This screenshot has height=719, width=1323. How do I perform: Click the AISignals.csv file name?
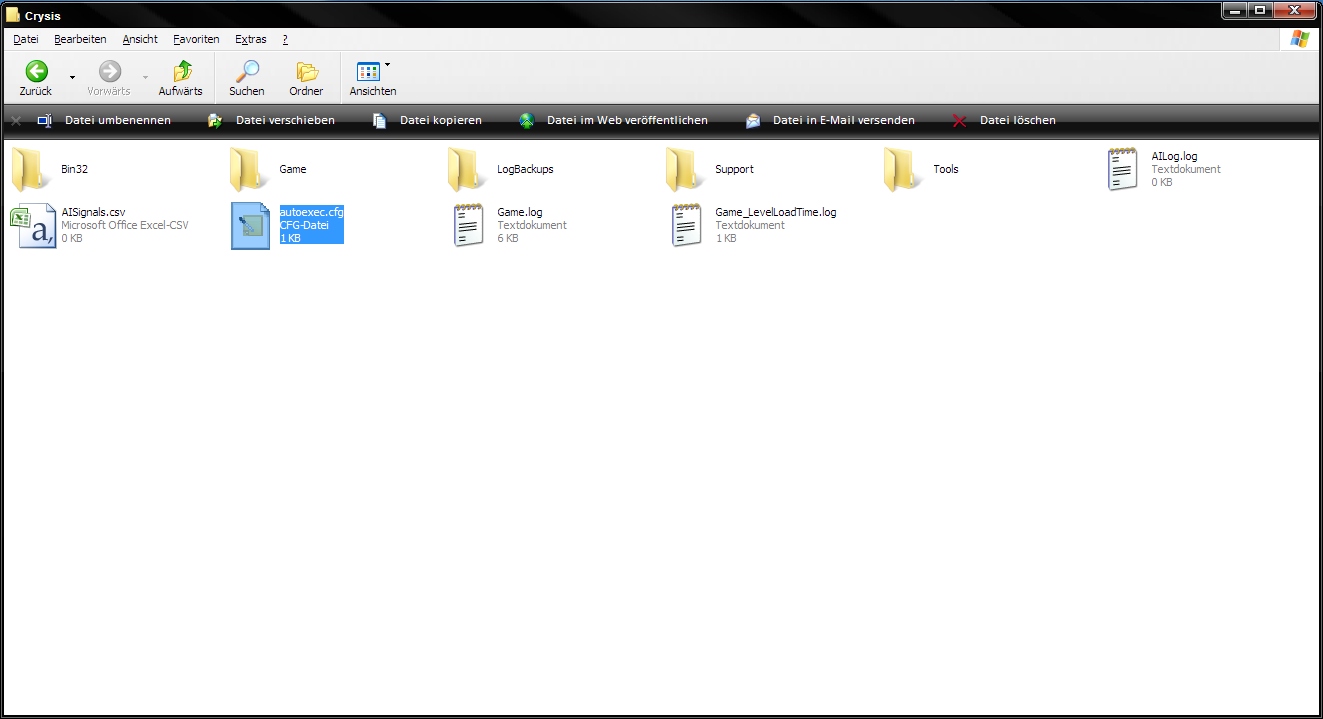[x=93, y=213]
